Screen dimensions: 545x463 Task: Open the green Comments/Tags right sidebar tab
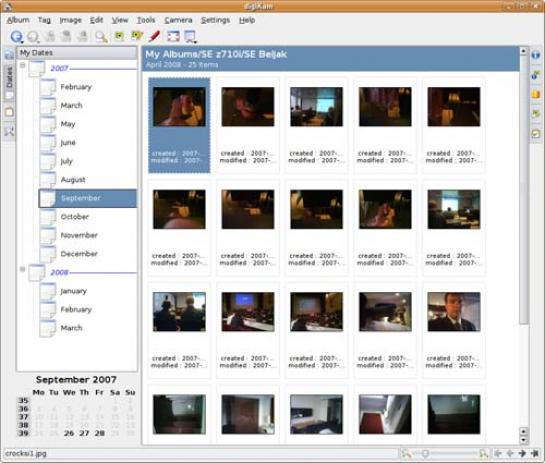[536, 114]
